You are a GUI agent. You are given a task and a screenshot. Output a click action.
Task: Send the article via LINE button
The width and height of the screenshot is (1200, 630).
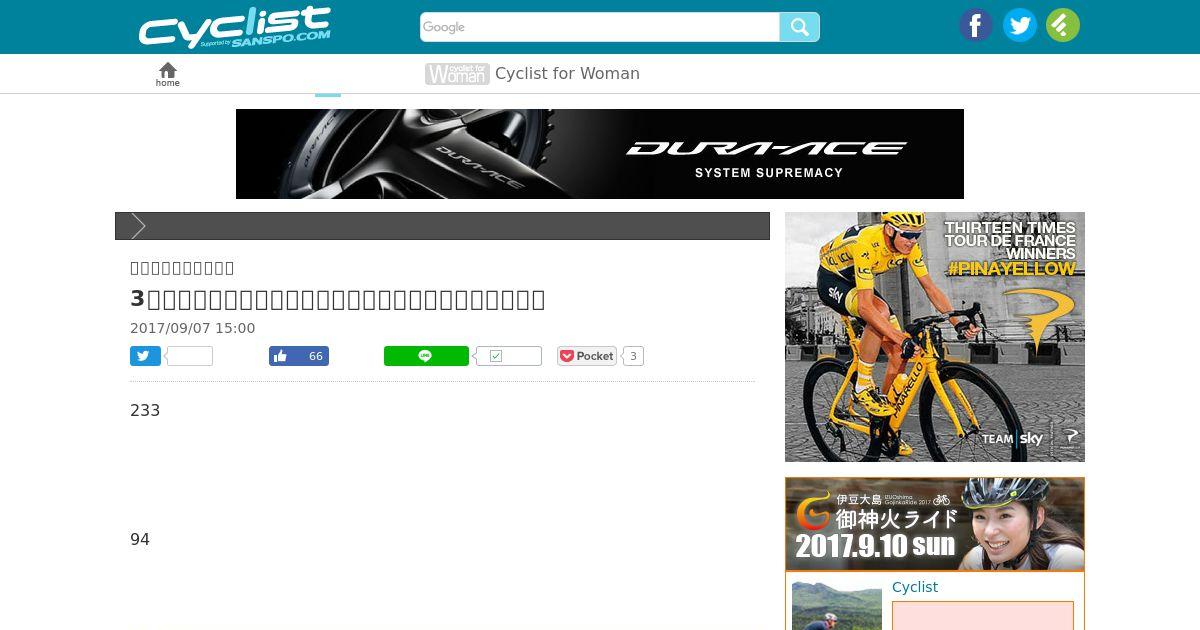(x=426, y=356)
